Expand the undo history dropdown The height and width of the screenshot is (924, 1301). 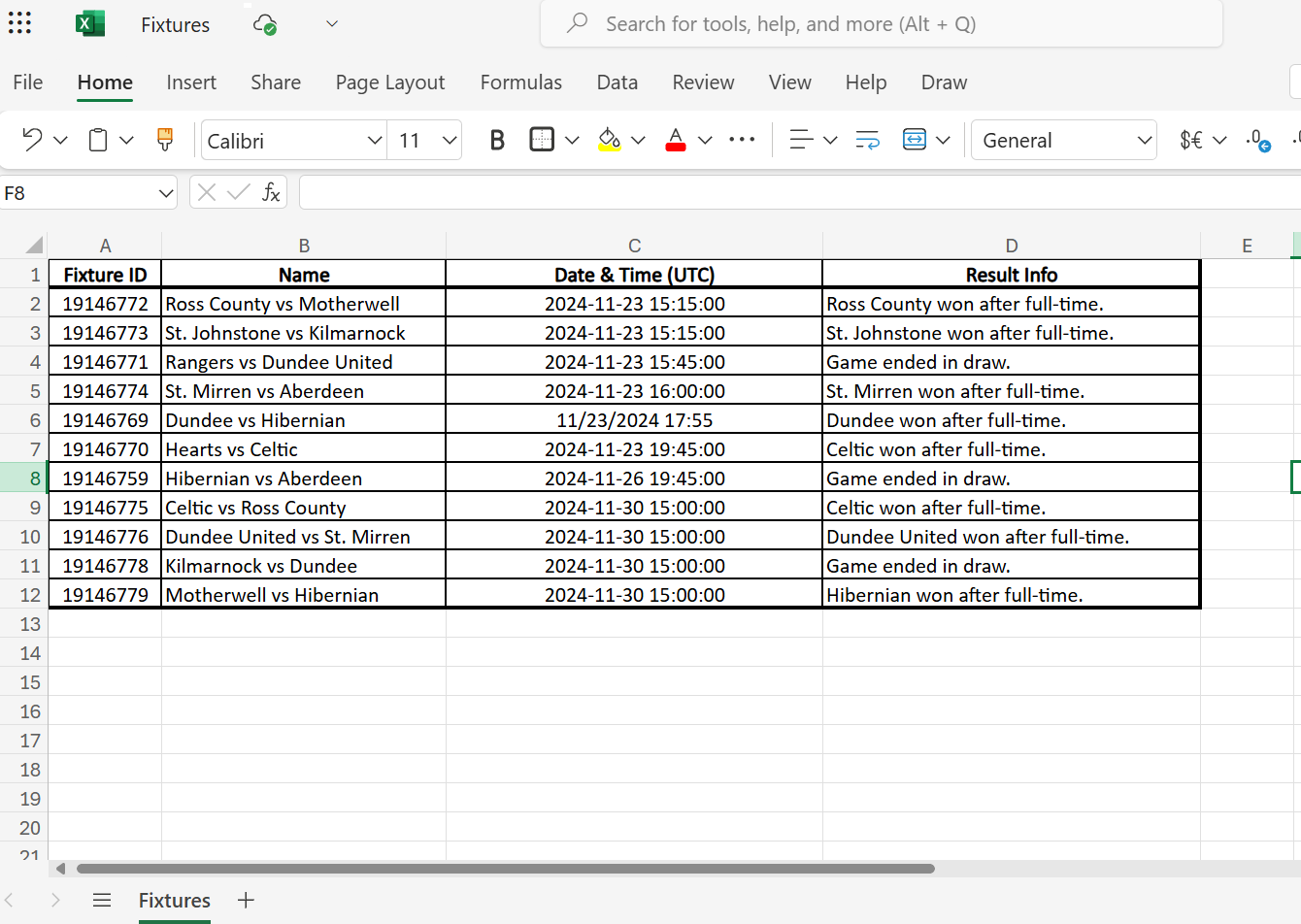[60, 141]
